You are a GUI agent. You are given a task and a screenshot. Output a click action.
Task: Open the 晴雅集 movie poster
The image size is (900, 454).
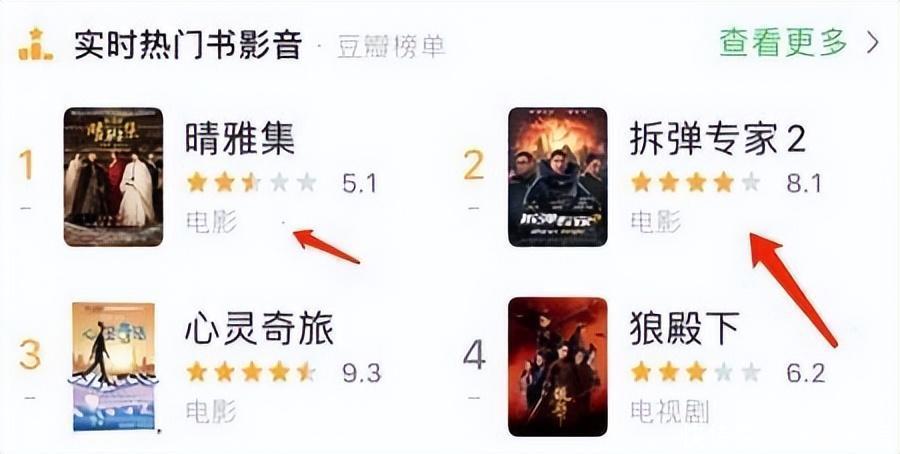(113, 177)
